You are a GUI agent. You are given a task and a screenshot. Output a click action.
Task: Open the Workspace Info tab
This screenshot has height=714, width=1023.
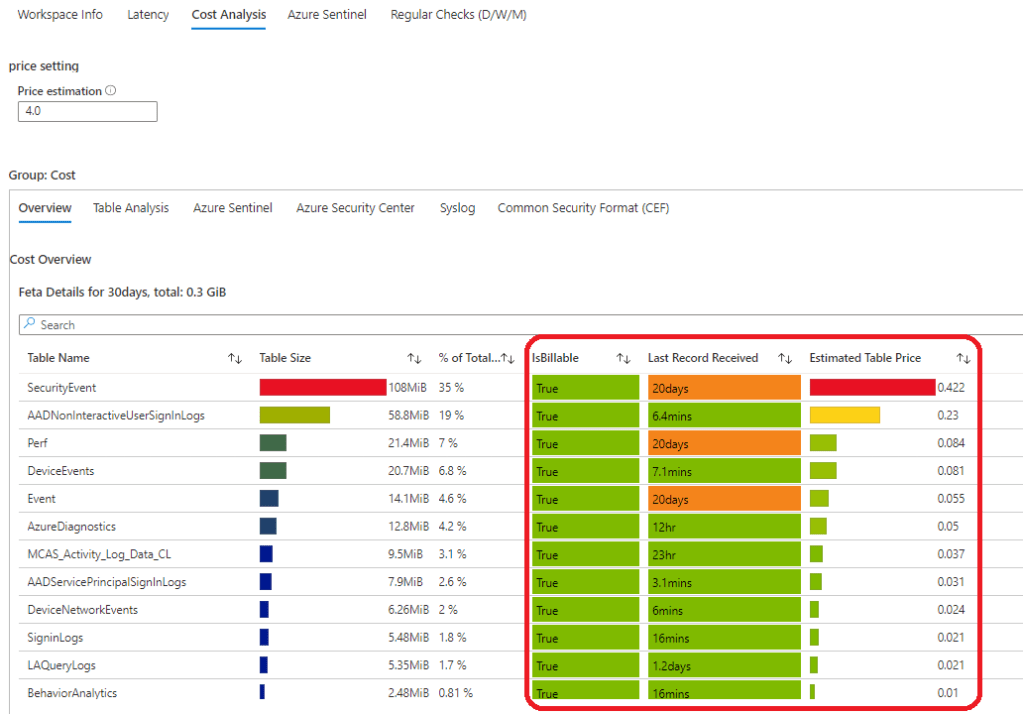pyautogui.click(x=60, y=15)
